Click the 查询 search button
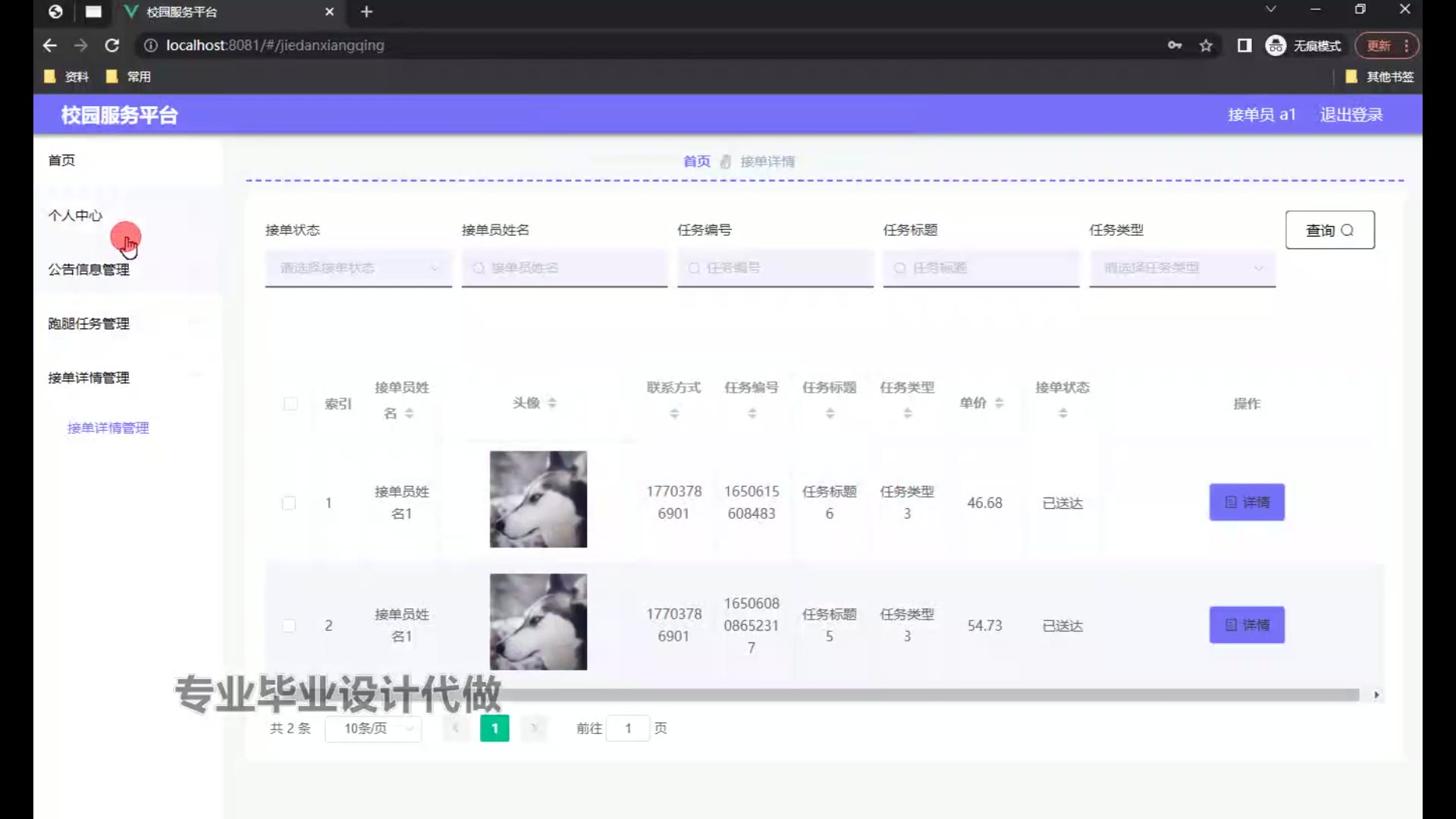Image resolution: width=1456 pixels, height=819 pixels. pyautogui.click(x=1329, y=230)
